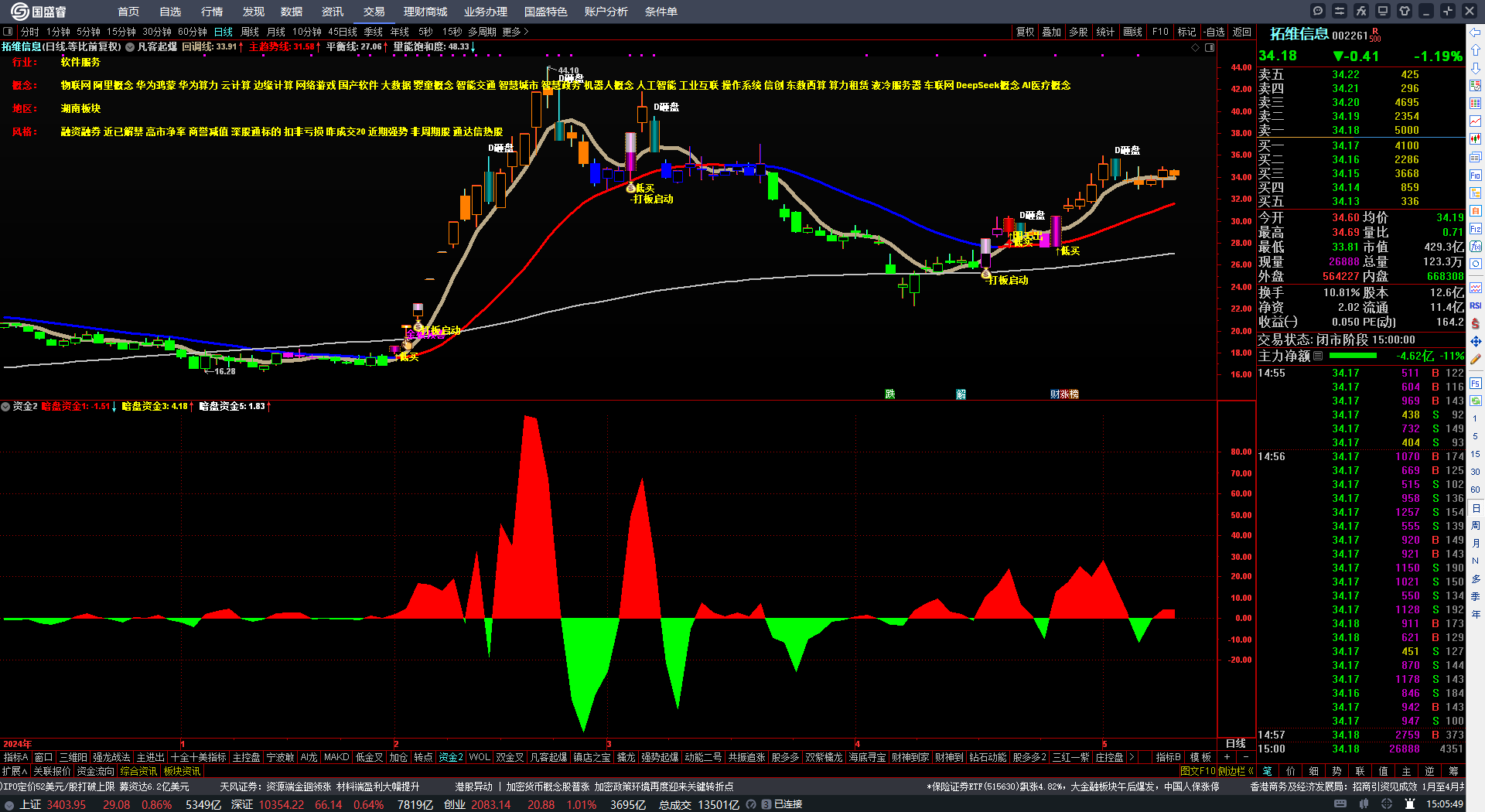Toggle 复权 adjustment in chart toolbar

coord(1026,32)
